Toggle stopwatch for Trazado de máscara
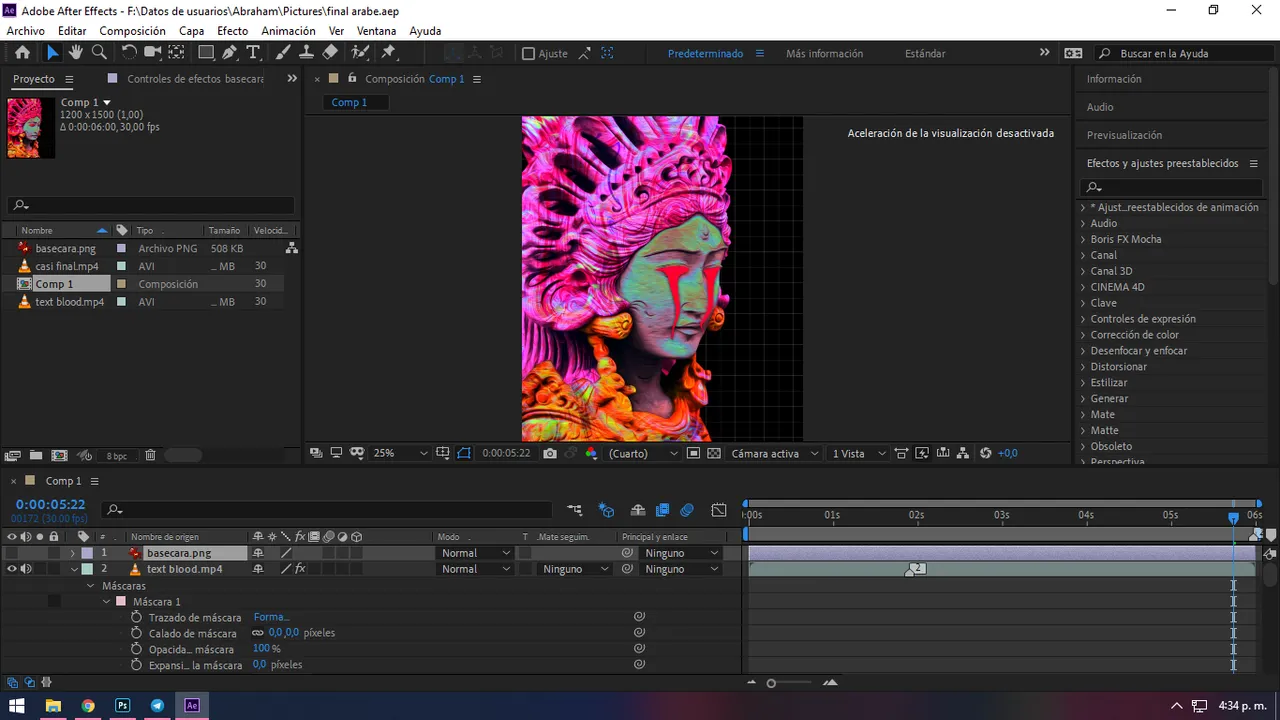This screenshot has height=720, width=1280. tap(136, 617)
